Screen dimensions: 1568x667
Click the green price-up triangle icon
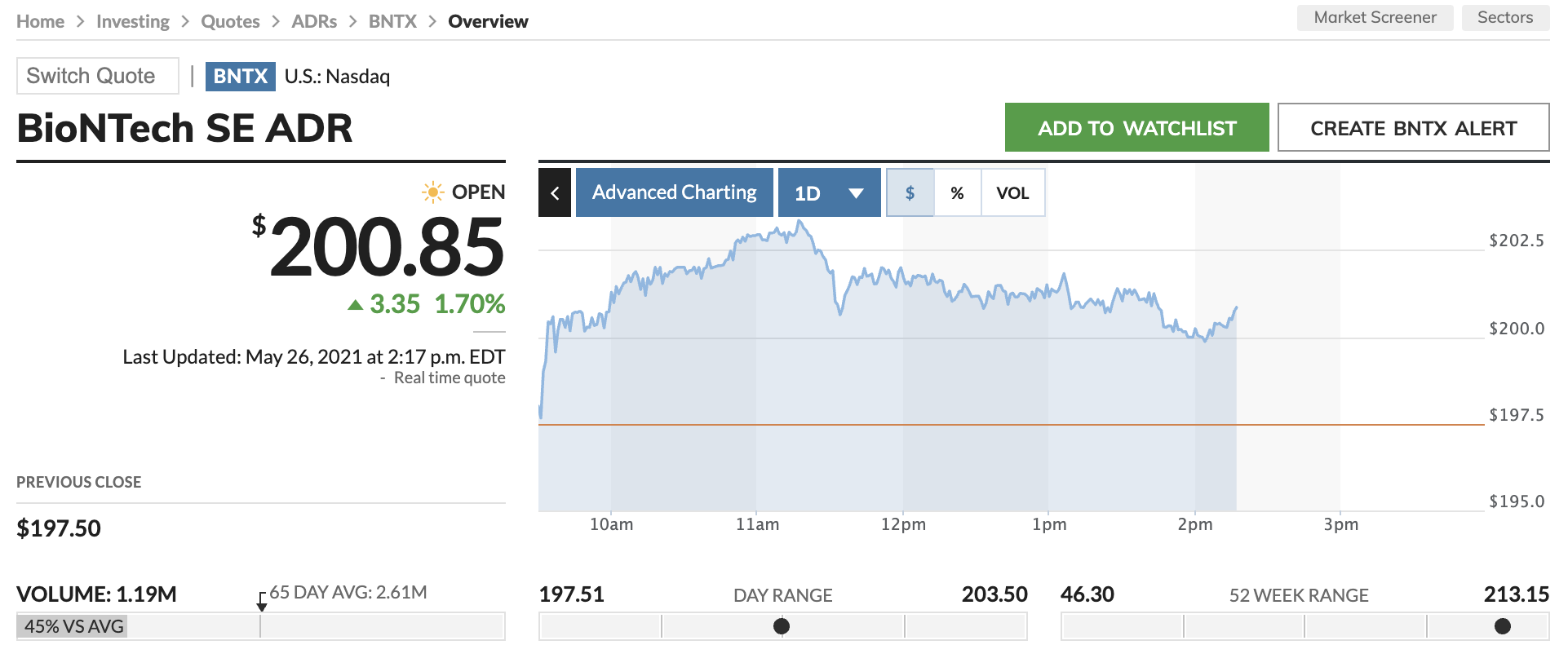(x=355, y=305)
